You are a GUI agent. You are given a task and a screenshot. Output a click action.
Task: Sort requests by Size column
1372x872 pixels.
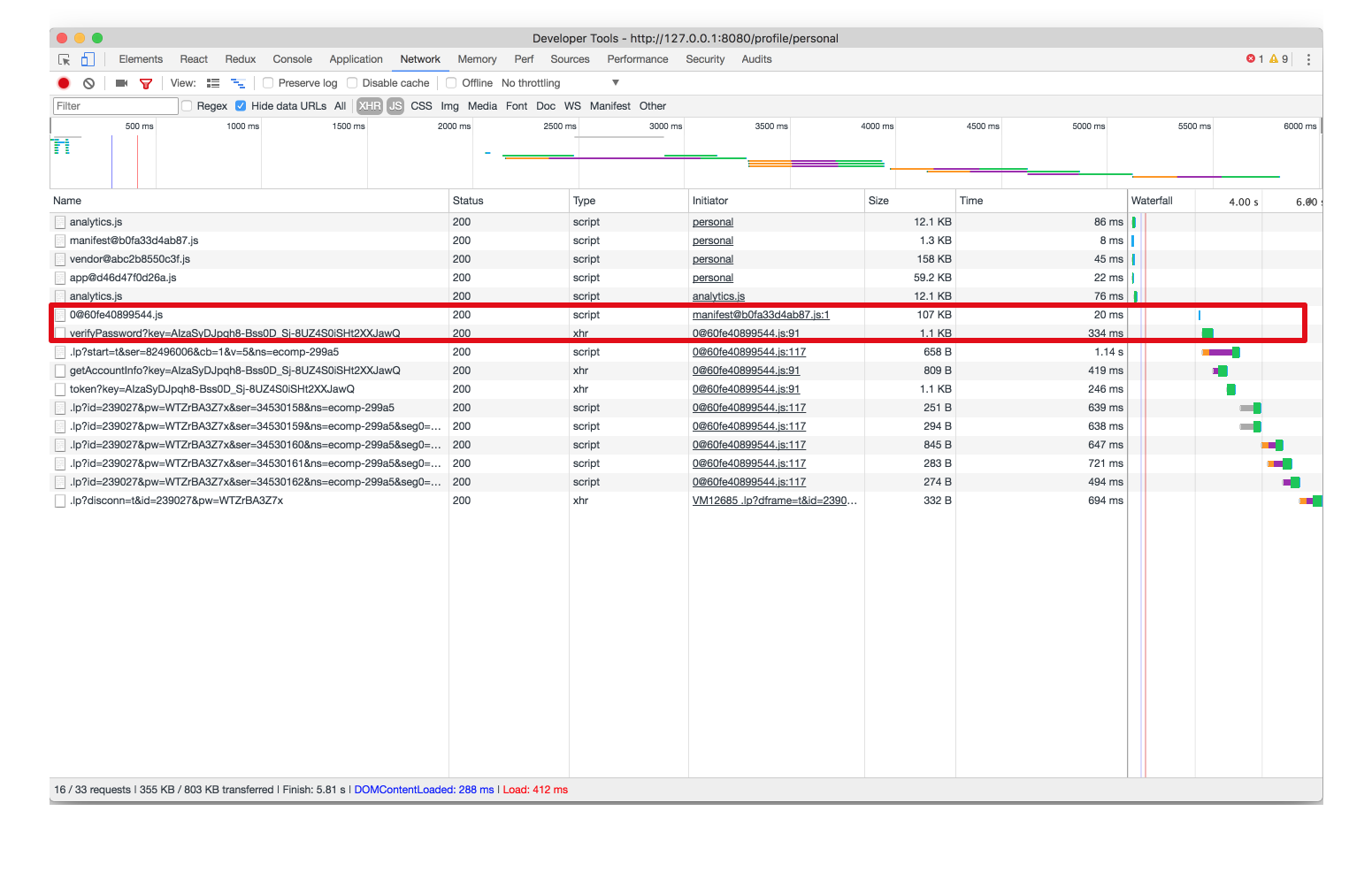tap(910, 201)
